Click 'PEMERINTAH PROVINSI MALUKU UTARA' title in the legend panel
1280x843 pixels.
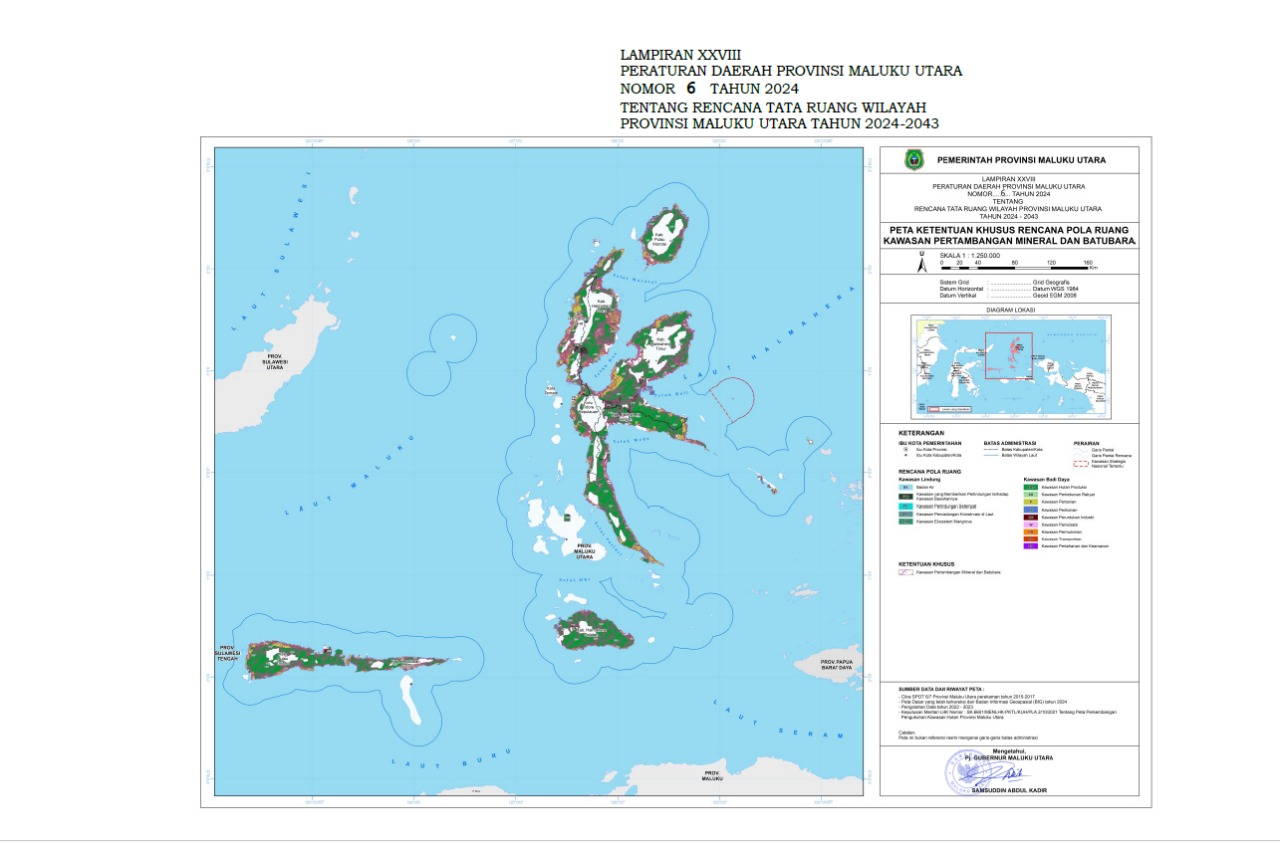pos(1021,160)
